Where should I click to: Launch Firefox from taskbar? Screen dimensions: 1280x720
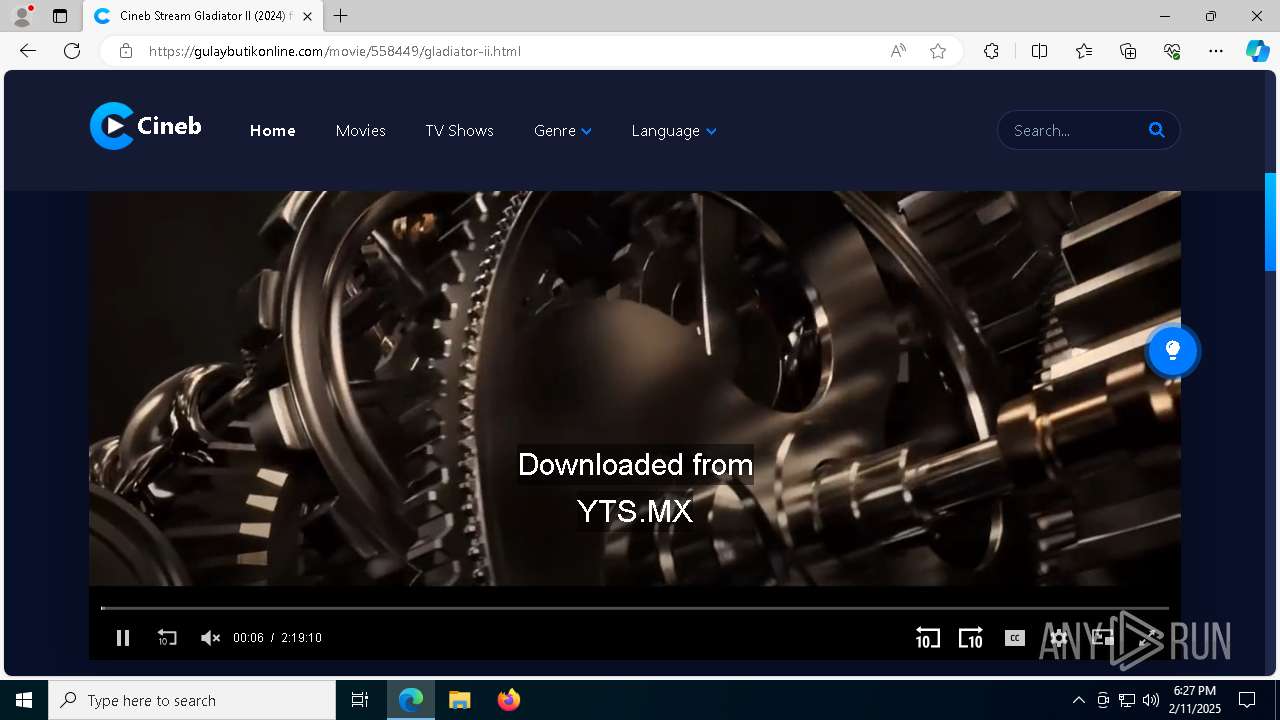[509, 700]
